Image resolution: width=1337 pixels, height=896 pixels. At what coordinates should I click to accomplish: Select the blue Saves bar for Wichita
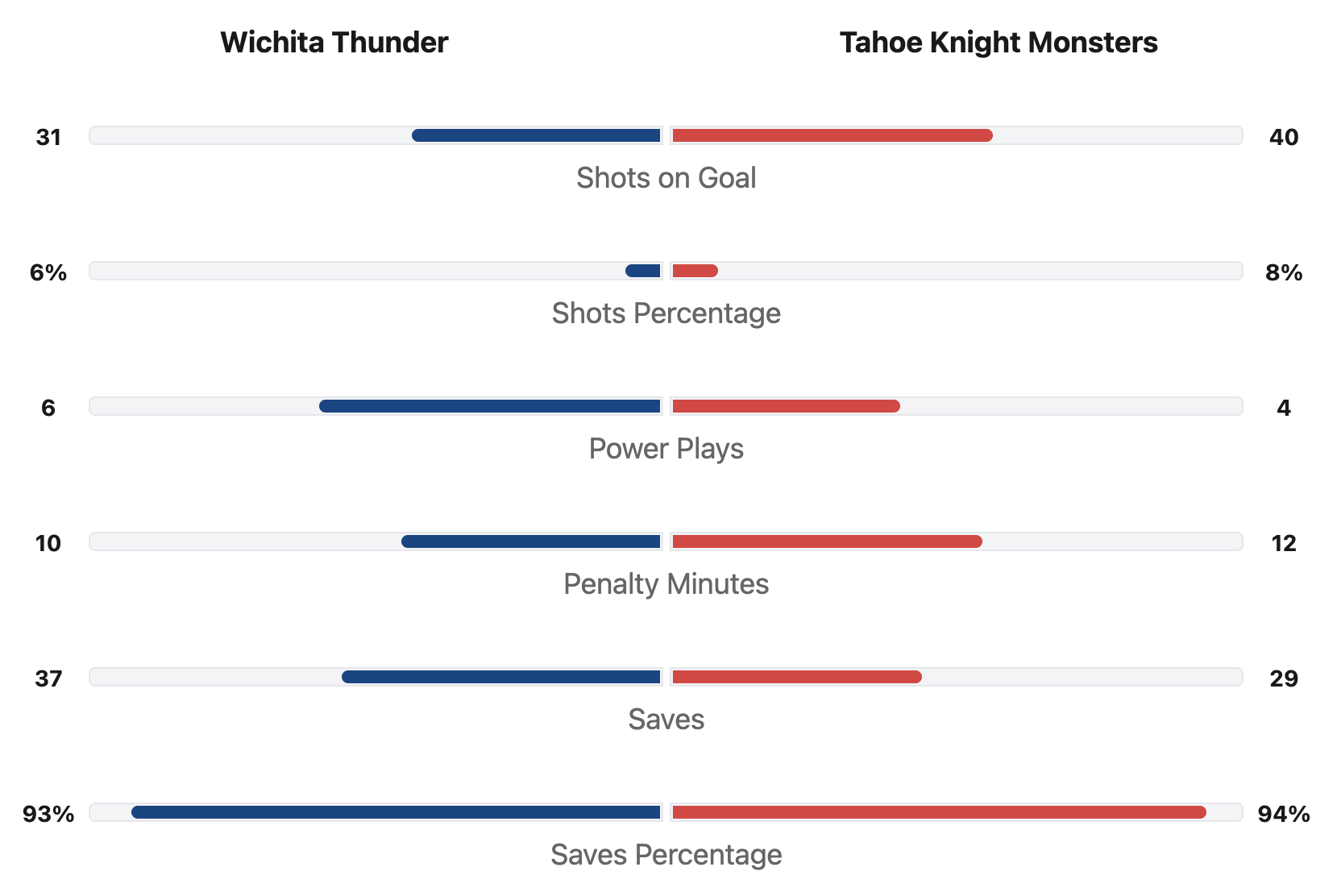[501, 677]
